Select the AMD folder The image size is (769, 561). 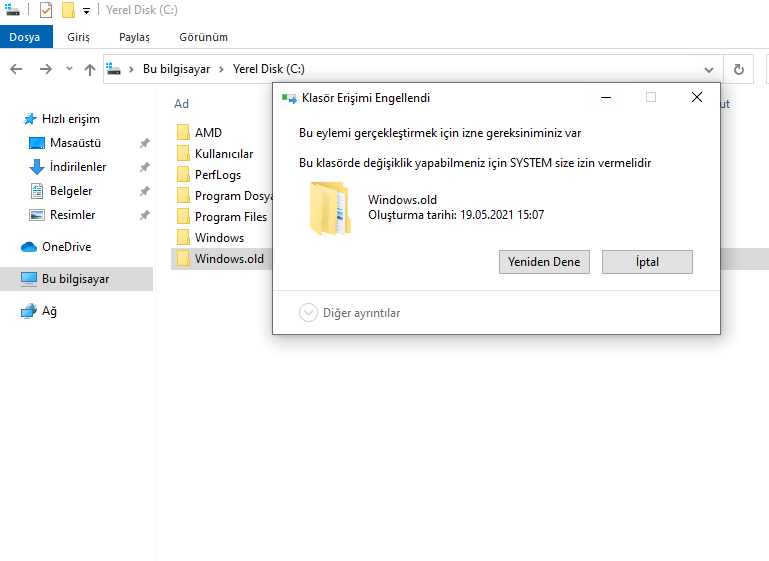208,133
